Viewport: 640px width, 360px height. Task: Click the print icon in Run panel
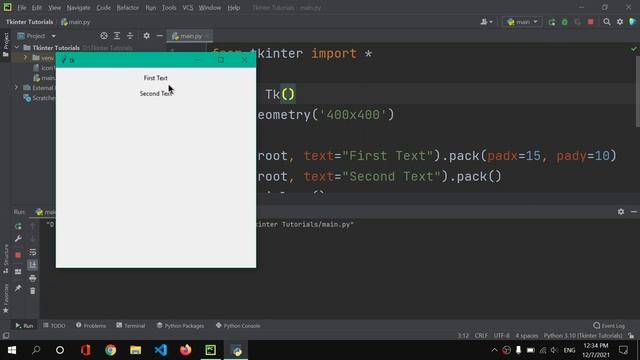point(33,278)
